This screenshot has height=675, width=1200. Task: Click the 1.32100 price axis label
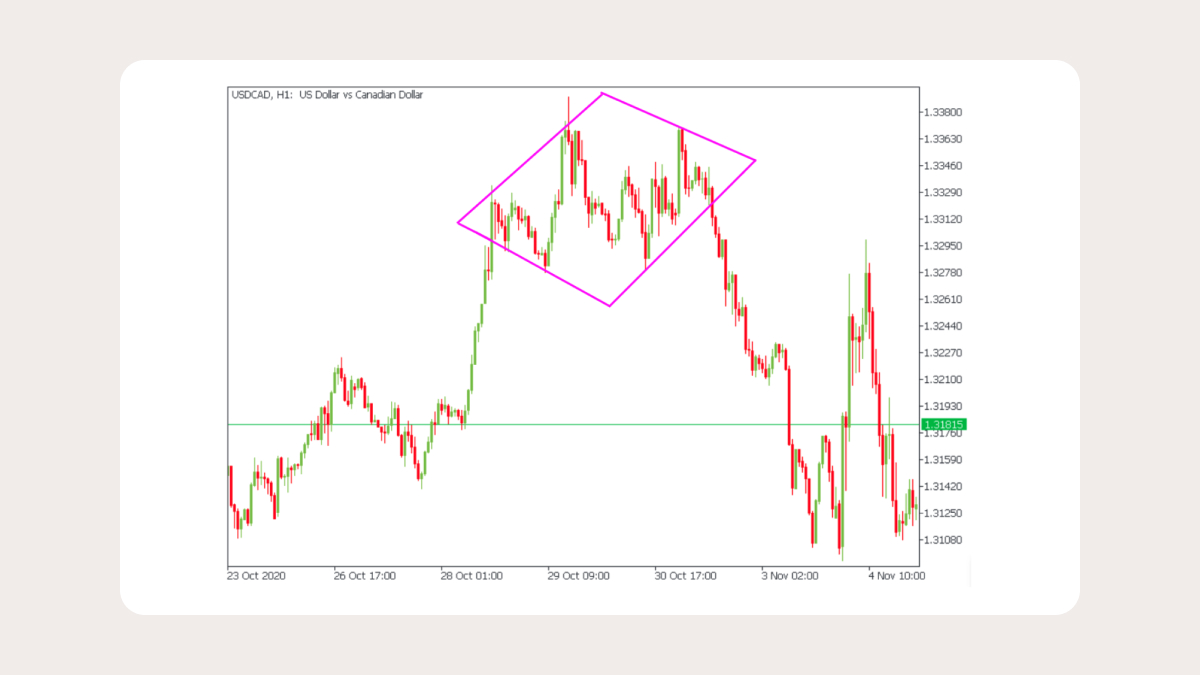tap(944, 379)
